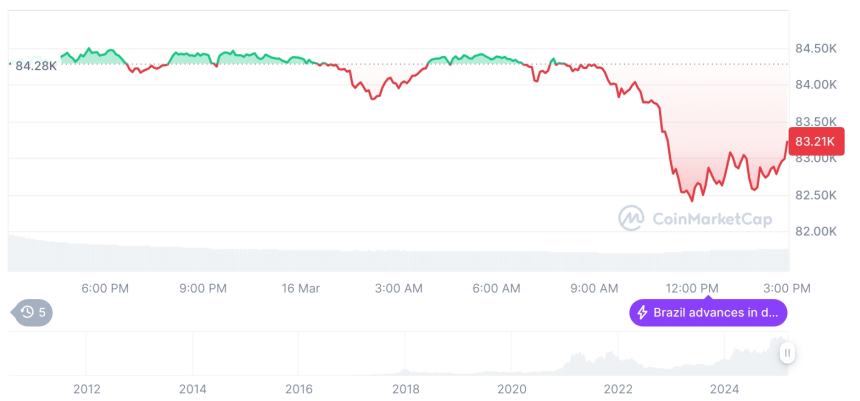Click the 84.28K opening price label
The width and height of the screenshot is (860, 401).
[x=36, y=65]
